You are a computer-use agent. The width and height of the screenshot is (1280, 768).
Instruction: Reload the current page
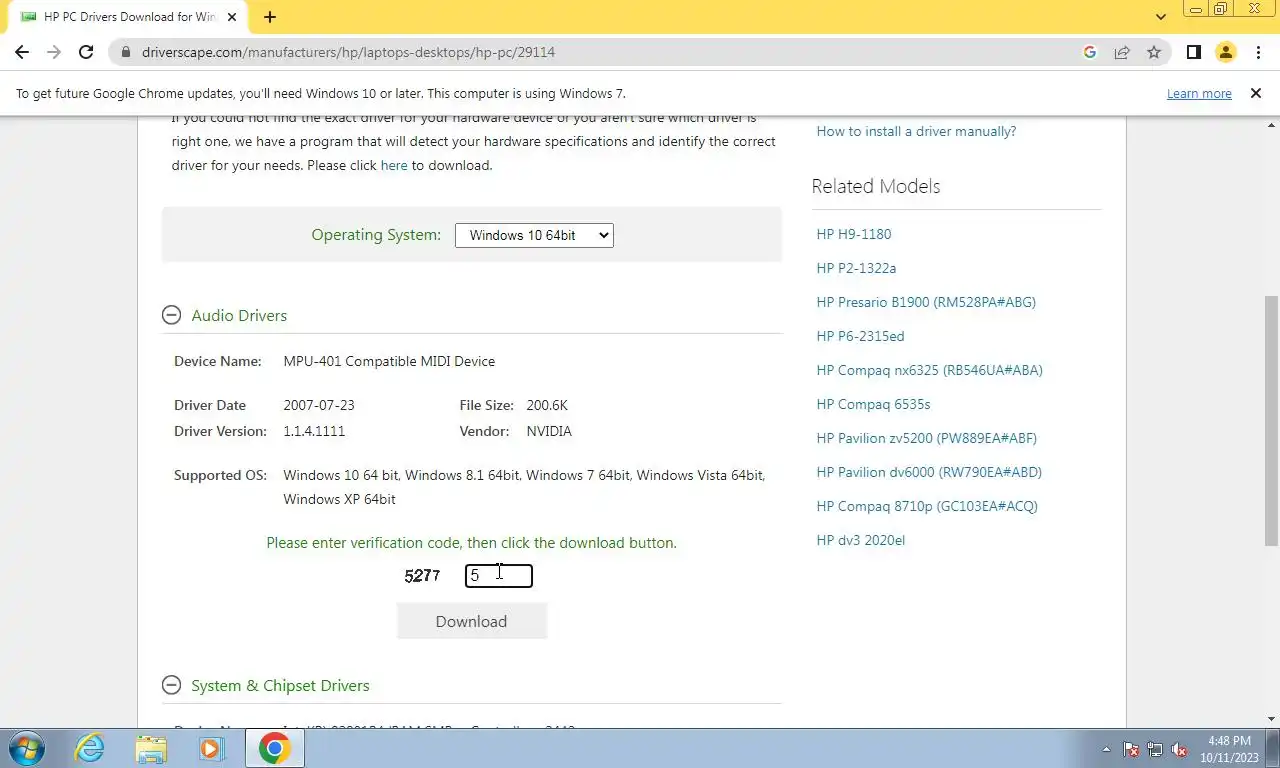(86, 52)
